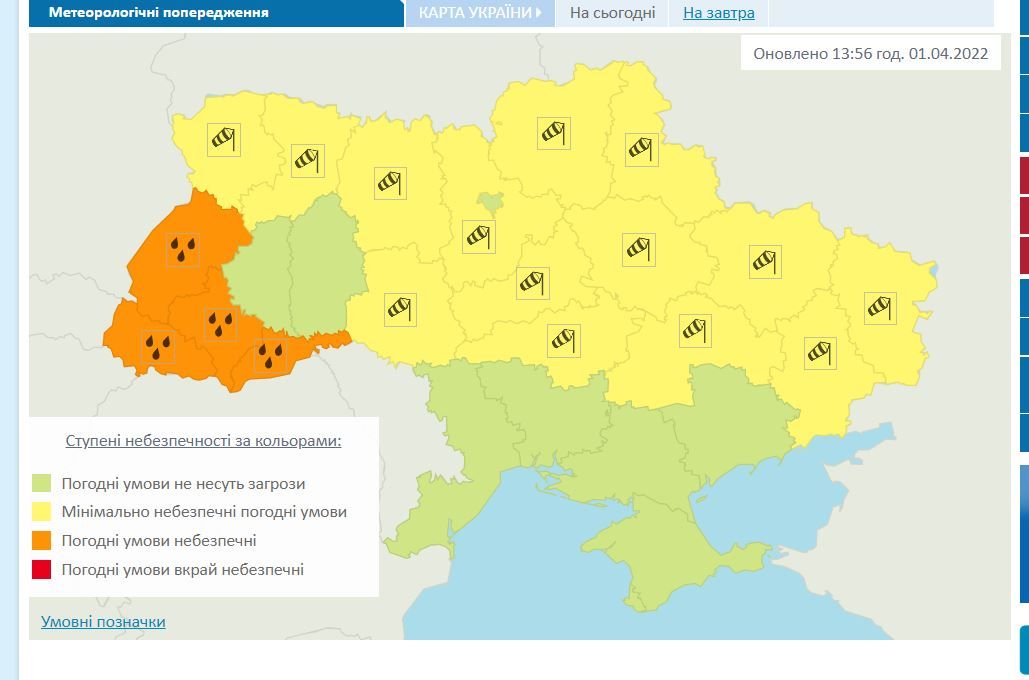Click the rain drops icon on Chernivtsi region
Viewport: 1029px width, 680px height.
269,355
